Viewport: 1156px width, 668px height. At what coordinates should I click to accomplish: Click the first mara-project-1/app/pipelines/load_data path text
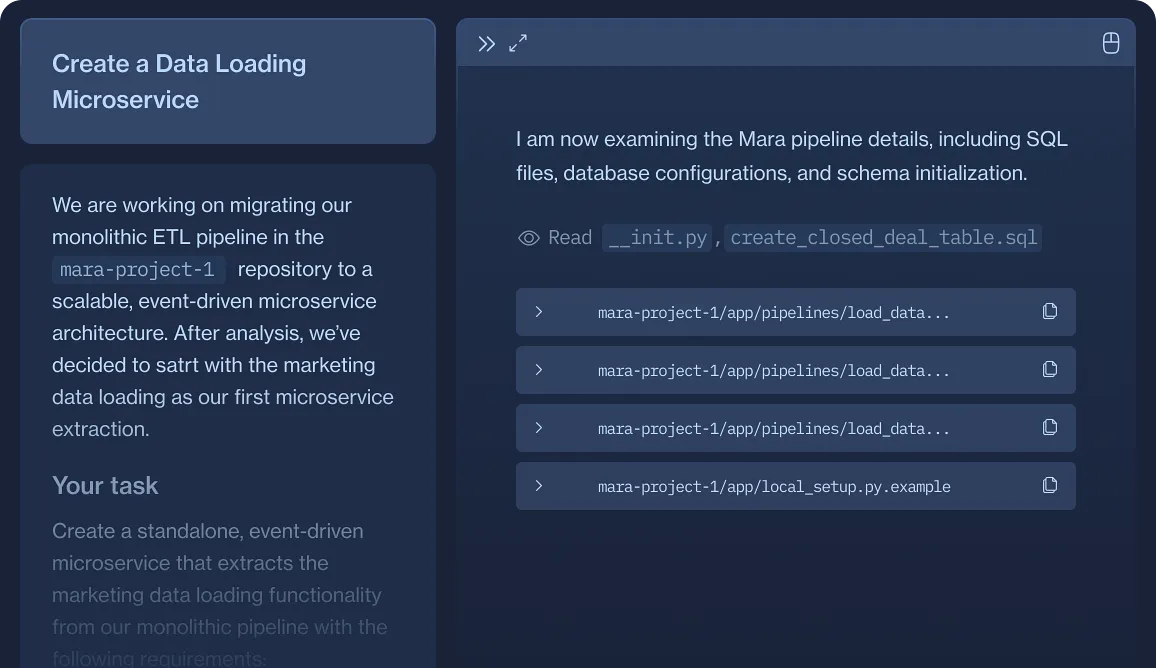pyautogui.click(x=773, y=313)
